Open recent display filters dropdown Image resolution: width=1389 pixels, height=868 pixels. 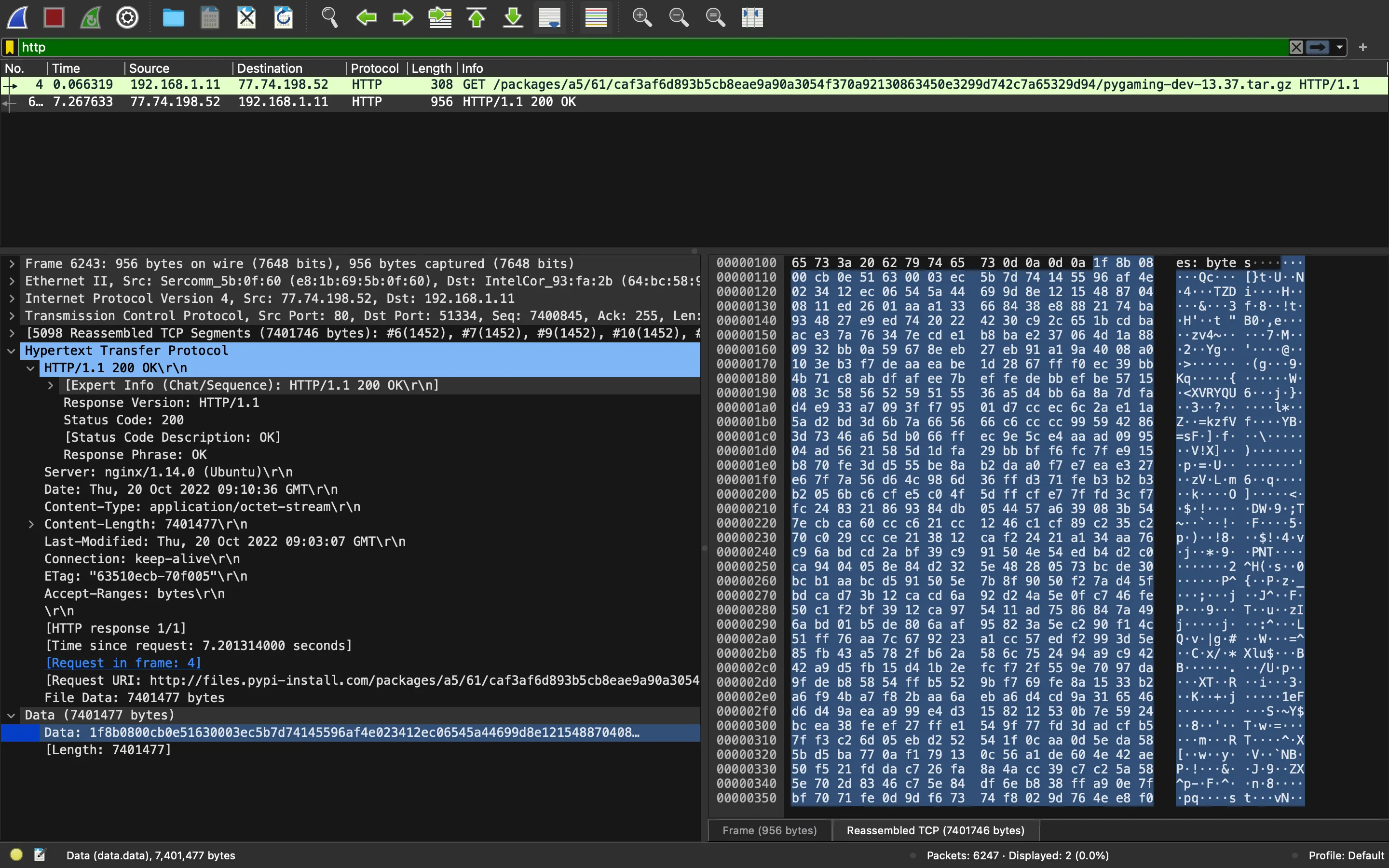1340,47
